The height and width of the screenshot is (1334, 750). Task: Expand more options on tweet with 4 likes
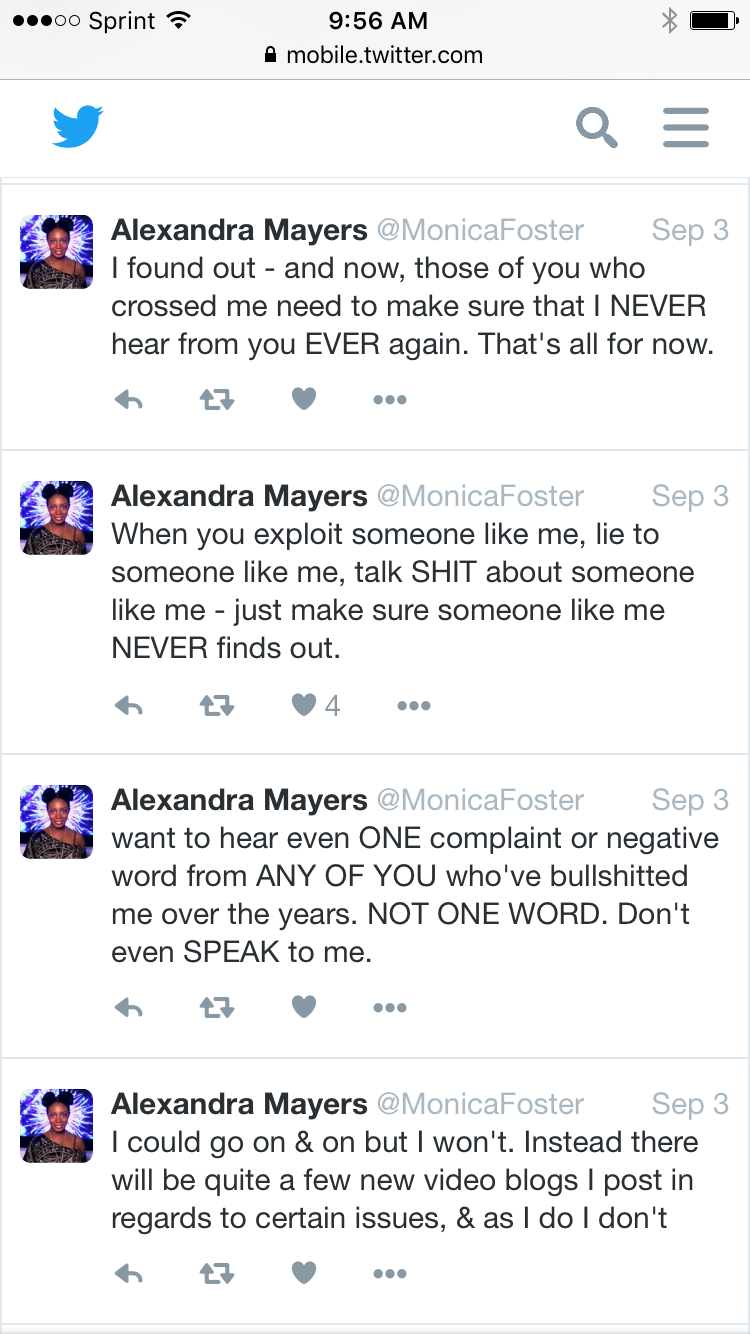pos(413,706)
